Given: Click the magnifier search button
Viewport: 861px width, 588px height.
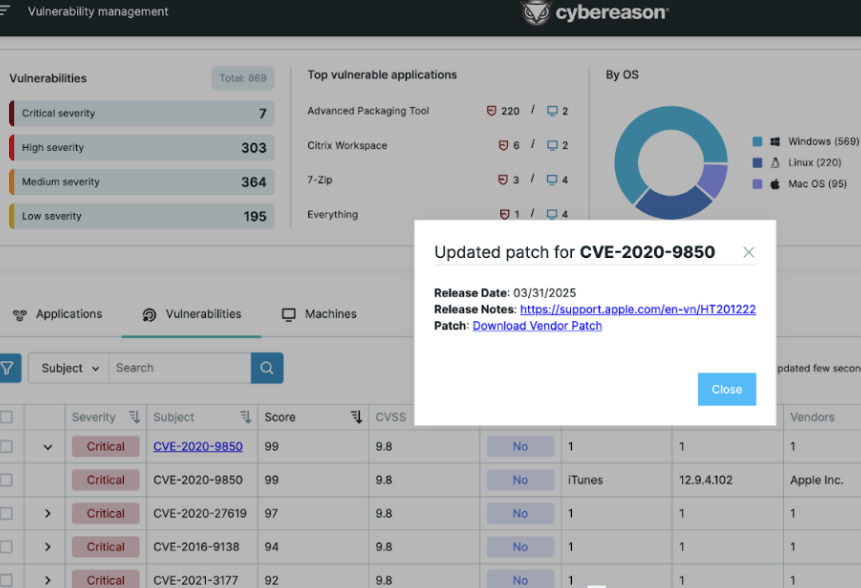Looking at the screenshot, I should 267,368.
